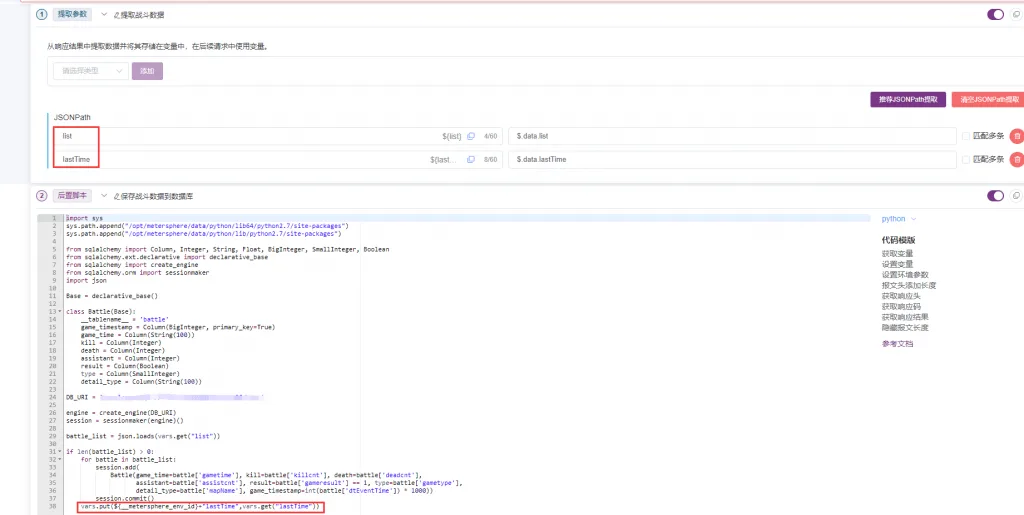Viewport: 1024px width, 515px height.
Task: Click the 清空JSONPath提取 button
Action: coord(987,100)
